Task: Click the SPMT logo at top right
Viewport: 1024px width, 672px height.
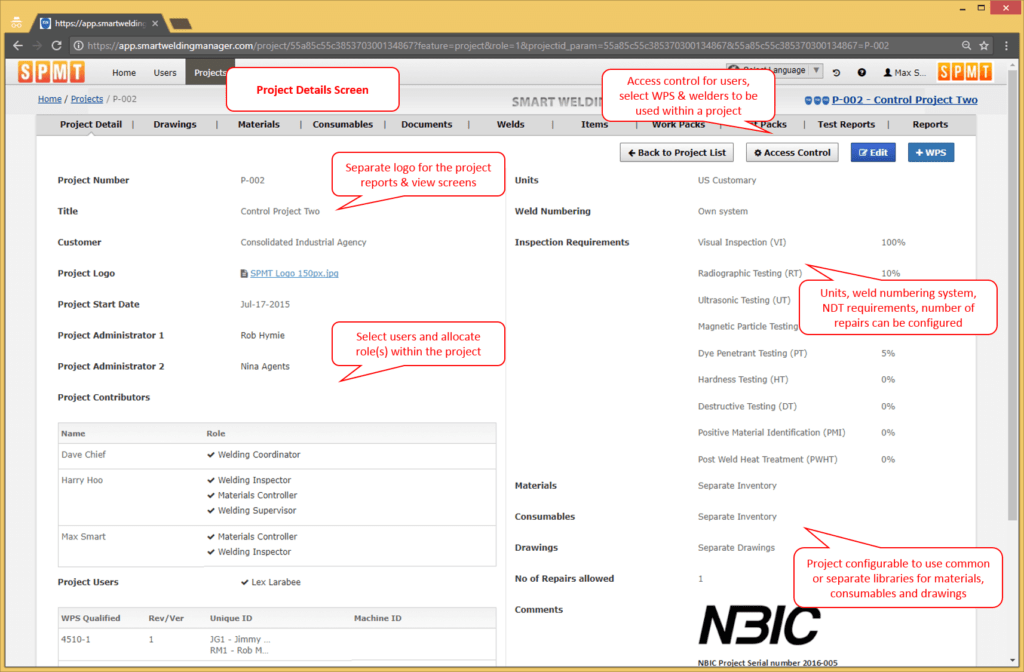Action: [x=965, y=72]
